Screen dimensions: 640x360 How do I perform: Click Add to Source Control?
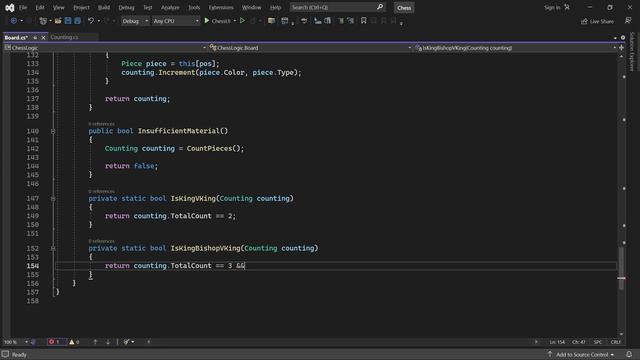(x=582, y=354)
